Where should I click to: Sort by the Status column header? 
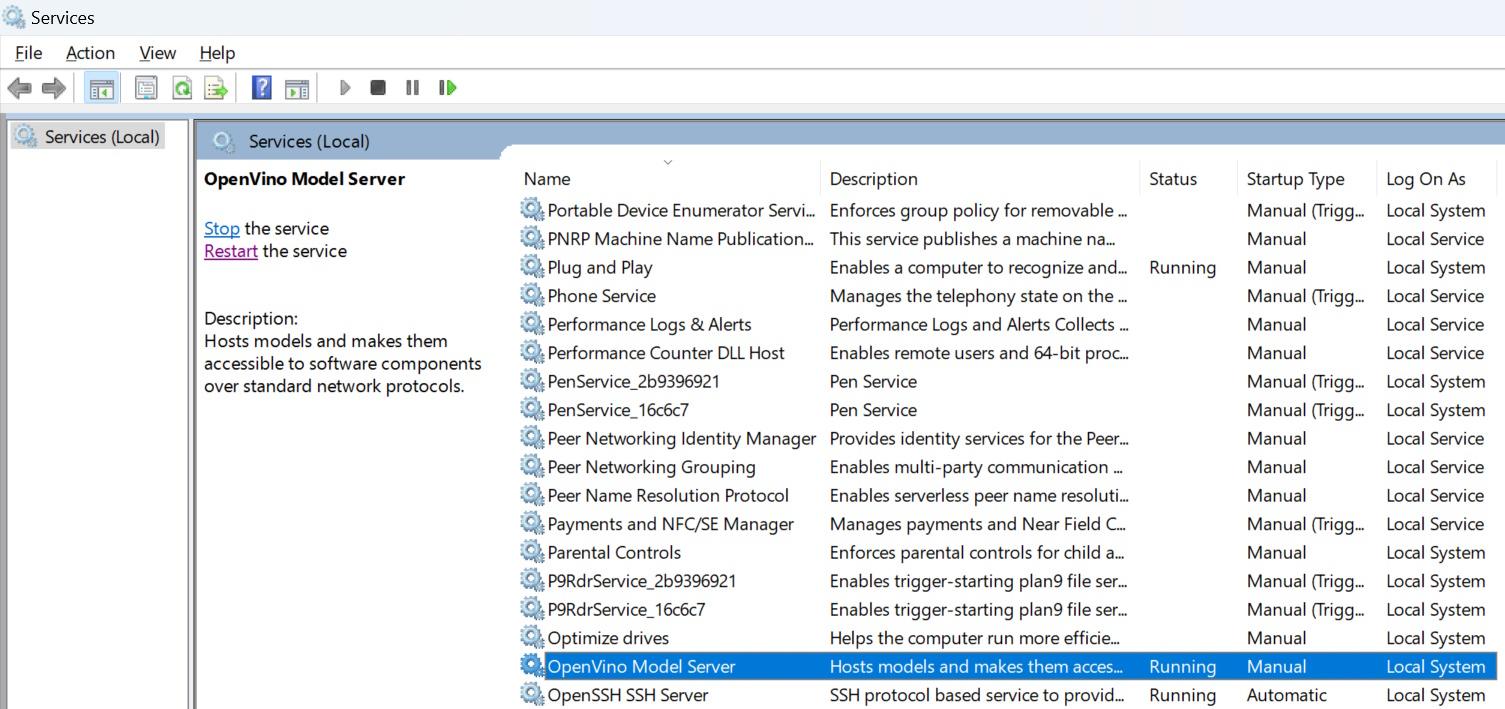click(1172, 179)
